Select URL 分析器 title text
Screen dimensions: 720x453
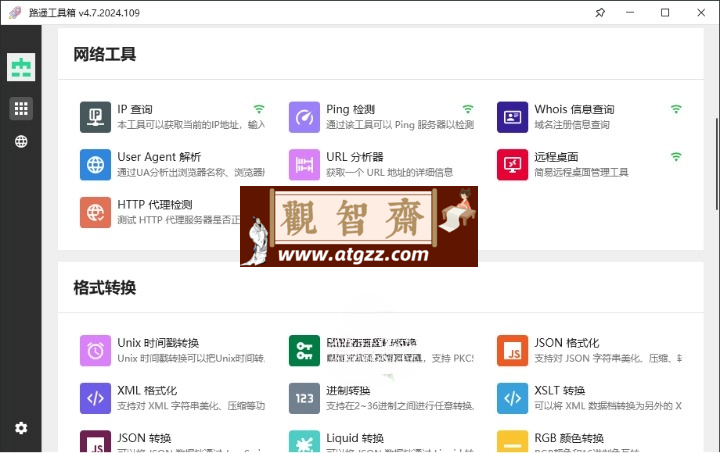click(x=355, y=157)
